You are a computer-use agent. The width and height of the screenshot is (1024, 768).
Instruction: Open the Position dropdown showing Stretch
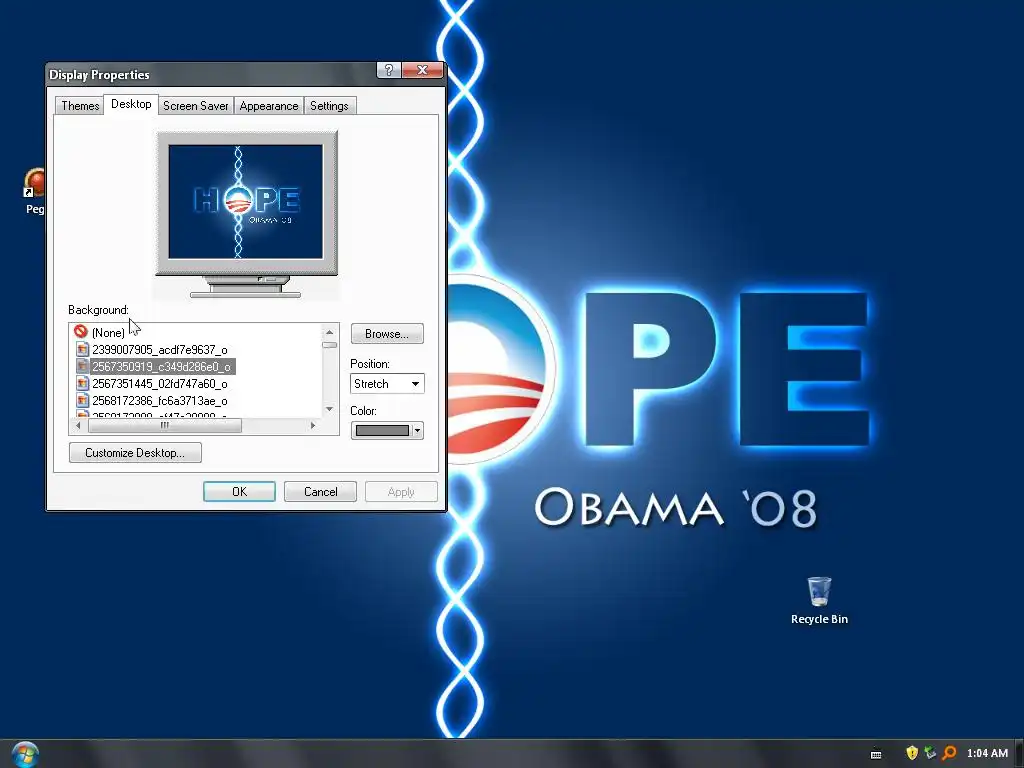click(x=387, y=384)
